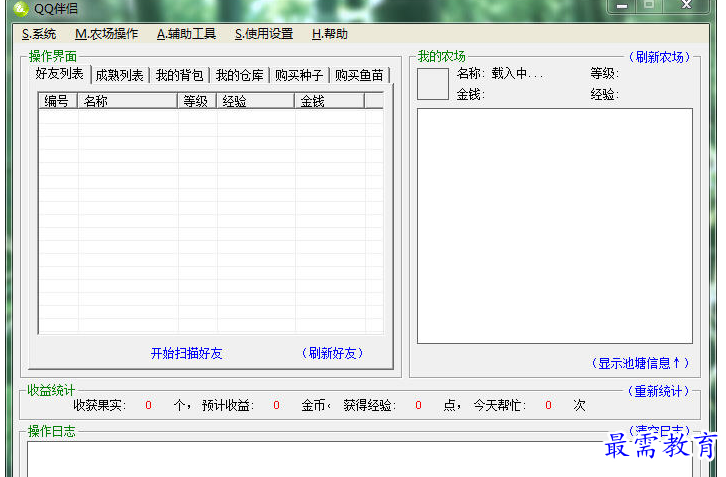Image resolution: width=726 pixels, height=477 pixels.
Task: Click the (刷新好友) link
Action: click(x=332, y=353)
